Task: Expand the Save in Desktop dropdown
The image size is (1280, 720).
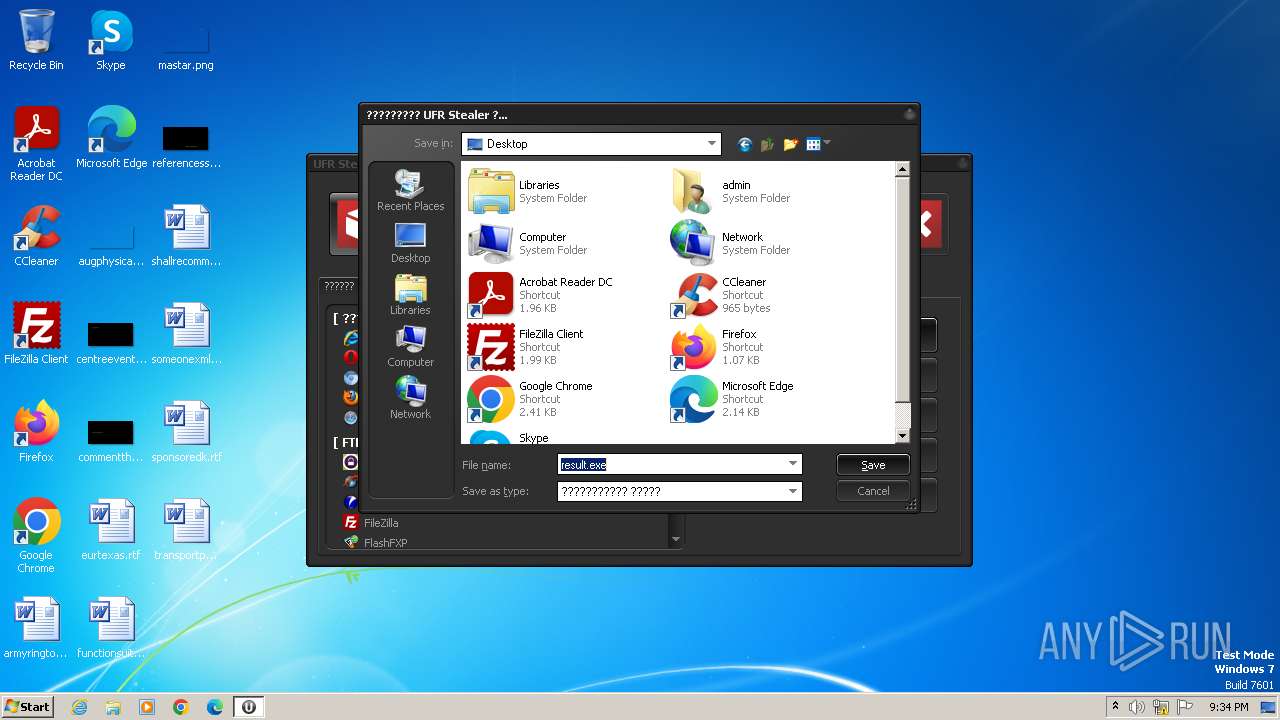Action: pos(712,144)
